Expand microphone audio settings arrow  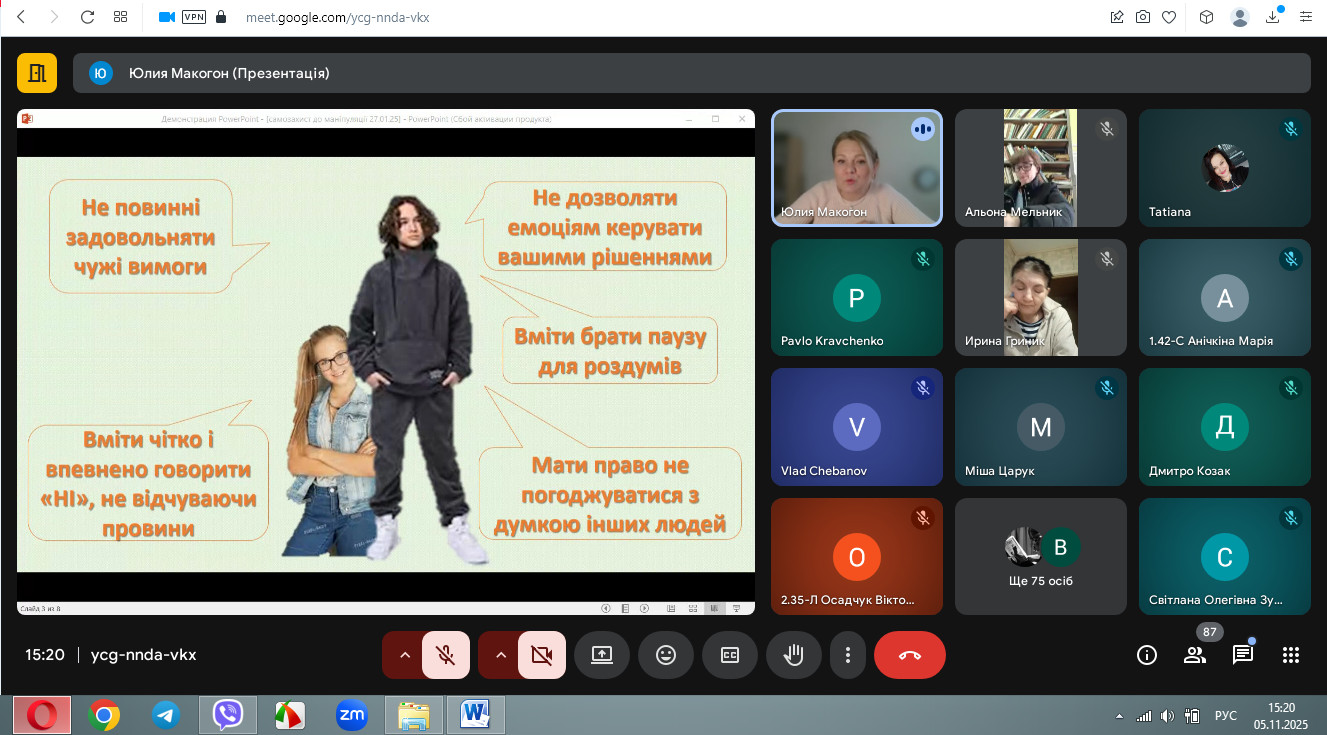pos(405,655)
